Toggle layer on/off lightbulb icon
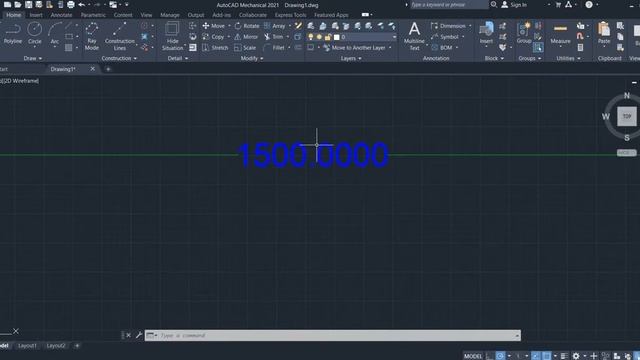This screenshot has height=360, width=640. [311, 37]
